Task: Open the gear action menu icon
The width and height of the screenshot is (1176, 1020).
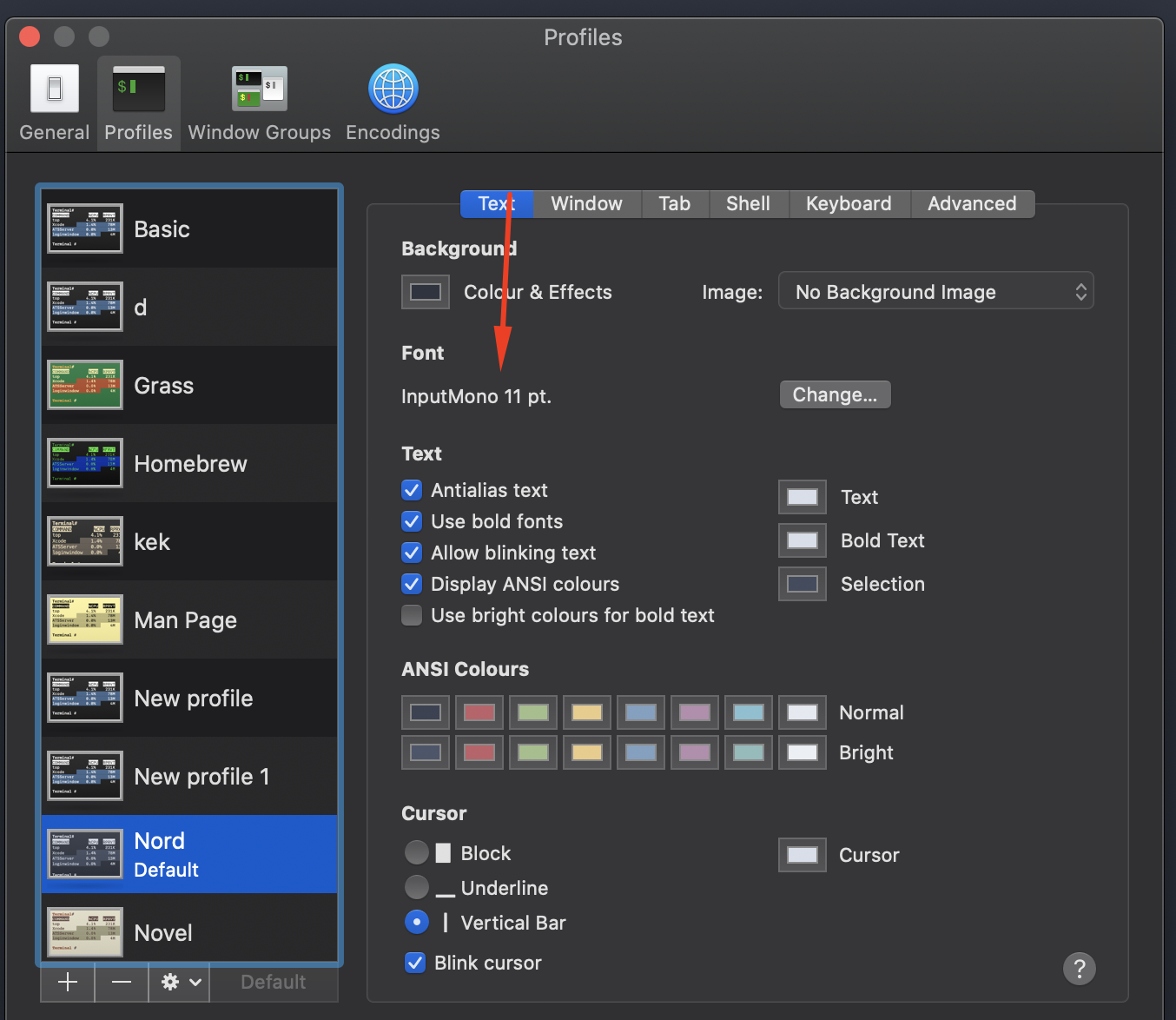Action: click(170, 983)
